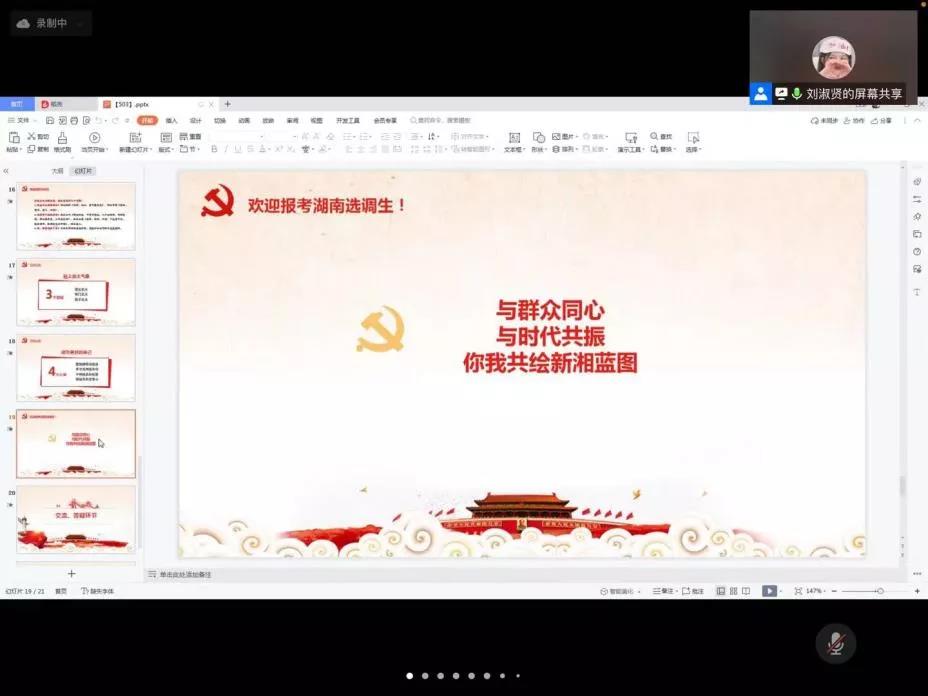Click the Format Painter (格式刷) icon

[x=62, y=138]
